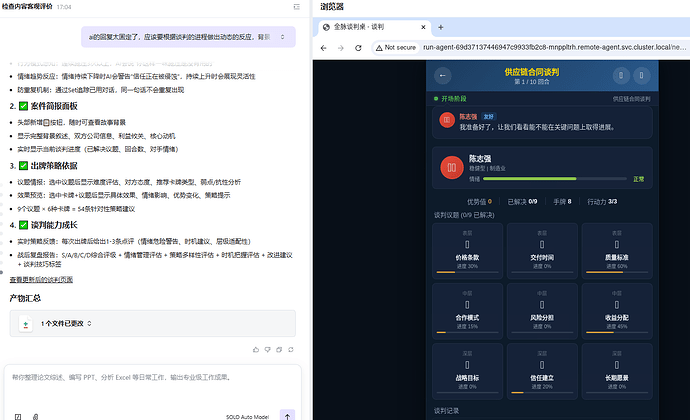Switch to the 全脉谈判桌 · 谈判 tab

[x=374, y=27]
